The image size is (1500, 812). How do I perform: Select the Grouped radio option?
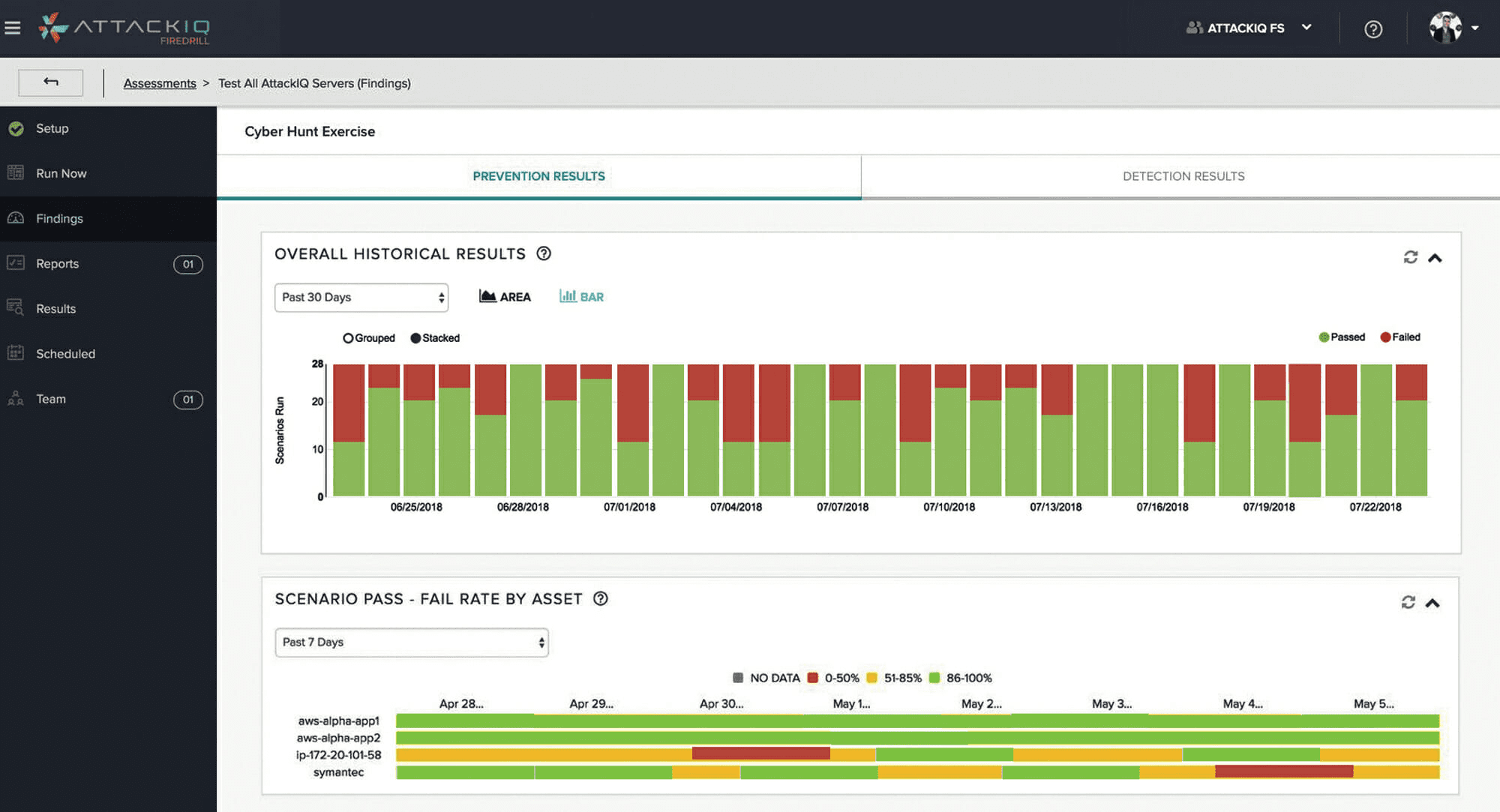tap(348, 338)
